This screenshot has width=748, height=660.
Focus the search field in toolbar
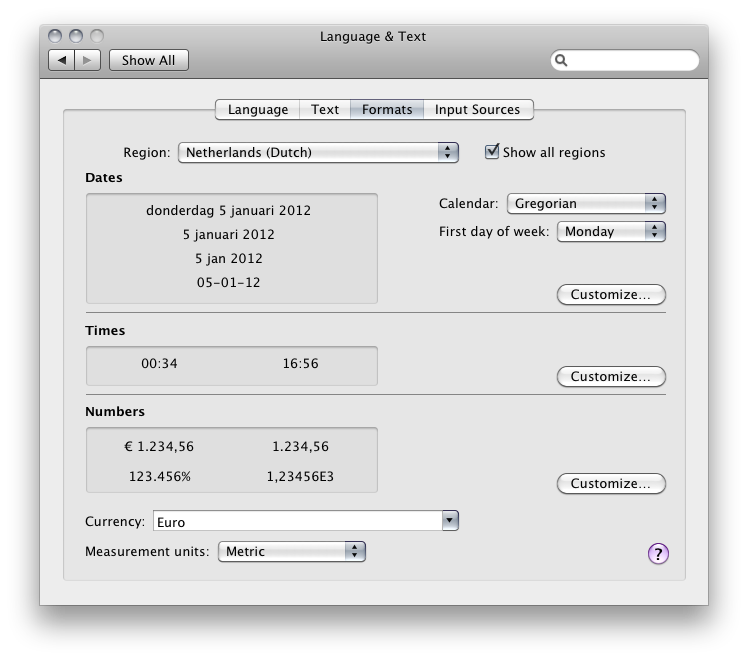click(625, 60)
